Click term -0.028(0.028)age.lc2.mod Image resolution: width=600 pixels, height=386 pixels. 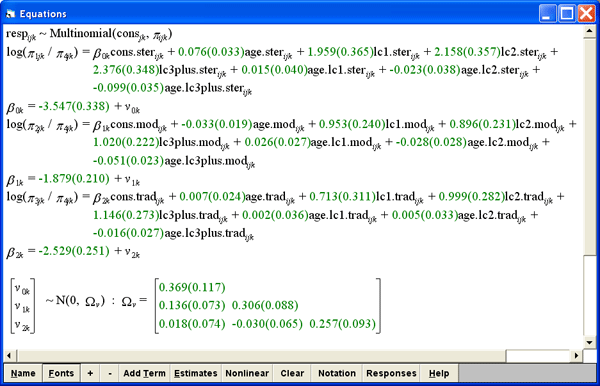tap(467, 143)
